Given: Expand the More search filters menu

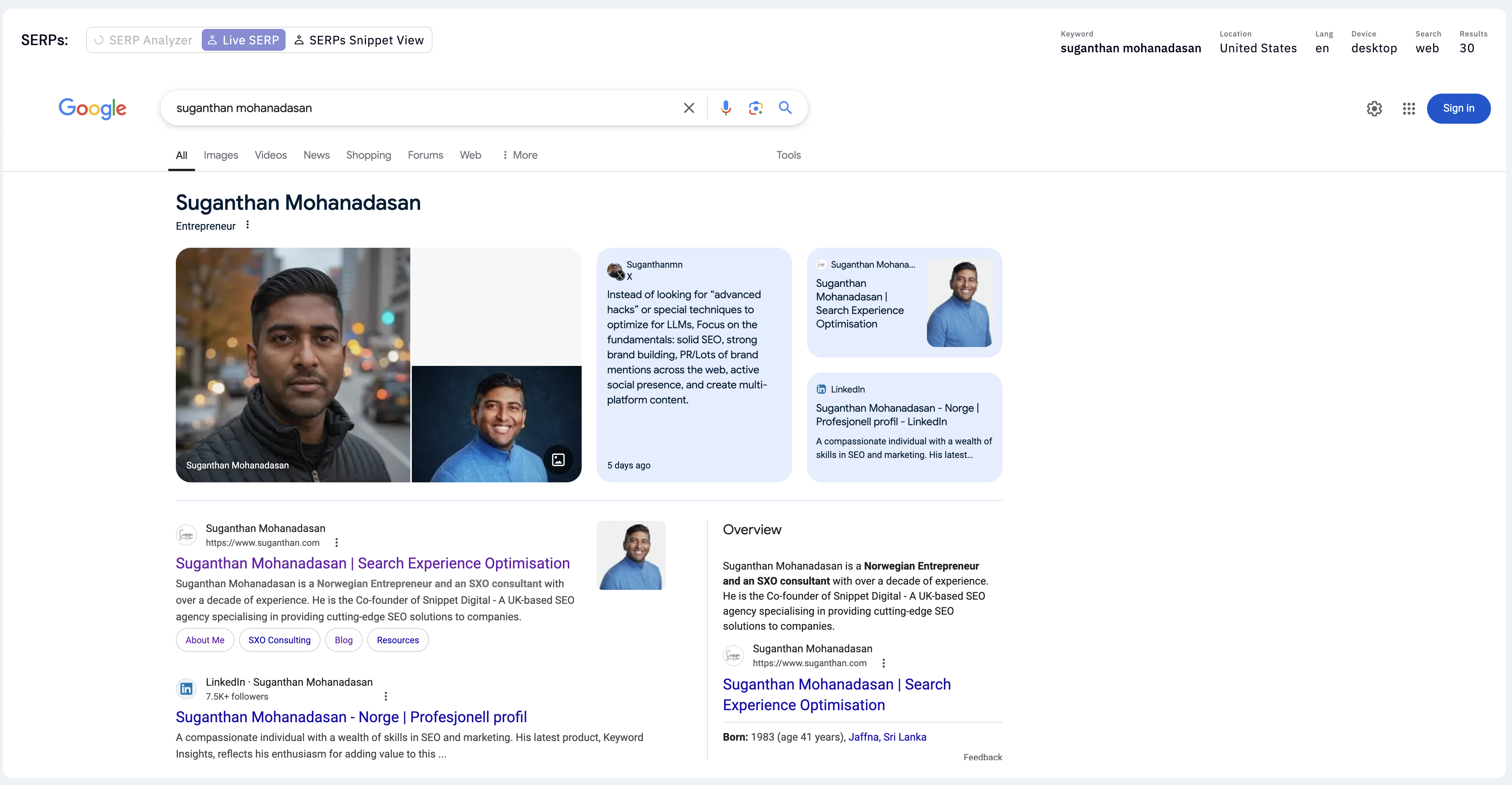Looking at the screenshot, I should (520, 155).
